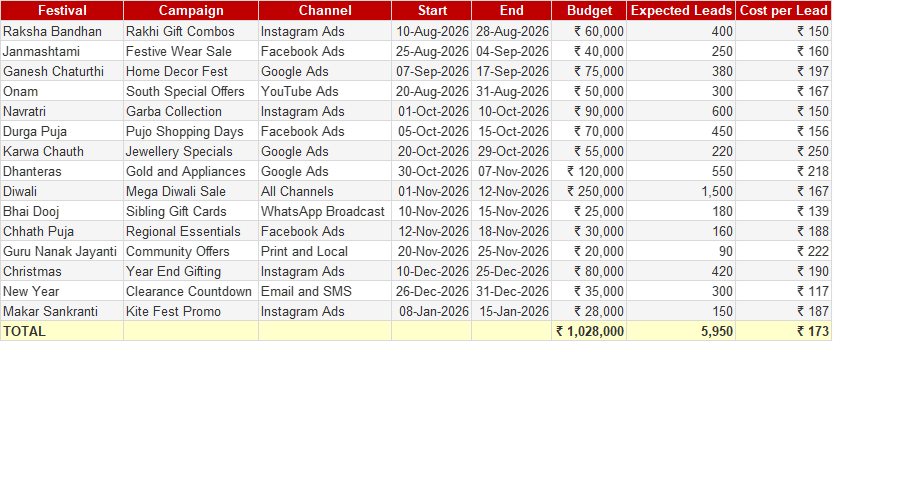The width and height of the screenshot is (900, 500).
Task: Click the ₹ 20,000 budget cell
Action: click(x=589, y=251)
